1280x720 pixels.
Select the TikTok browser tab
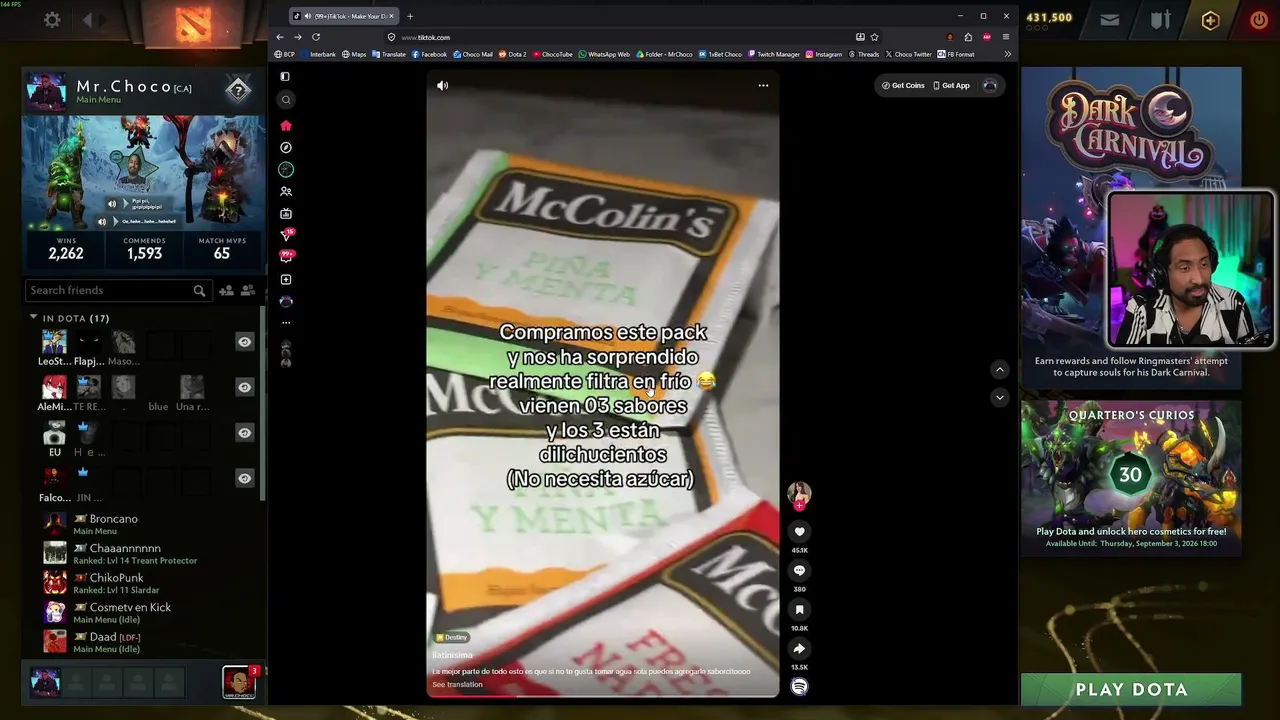coord(344,16)
